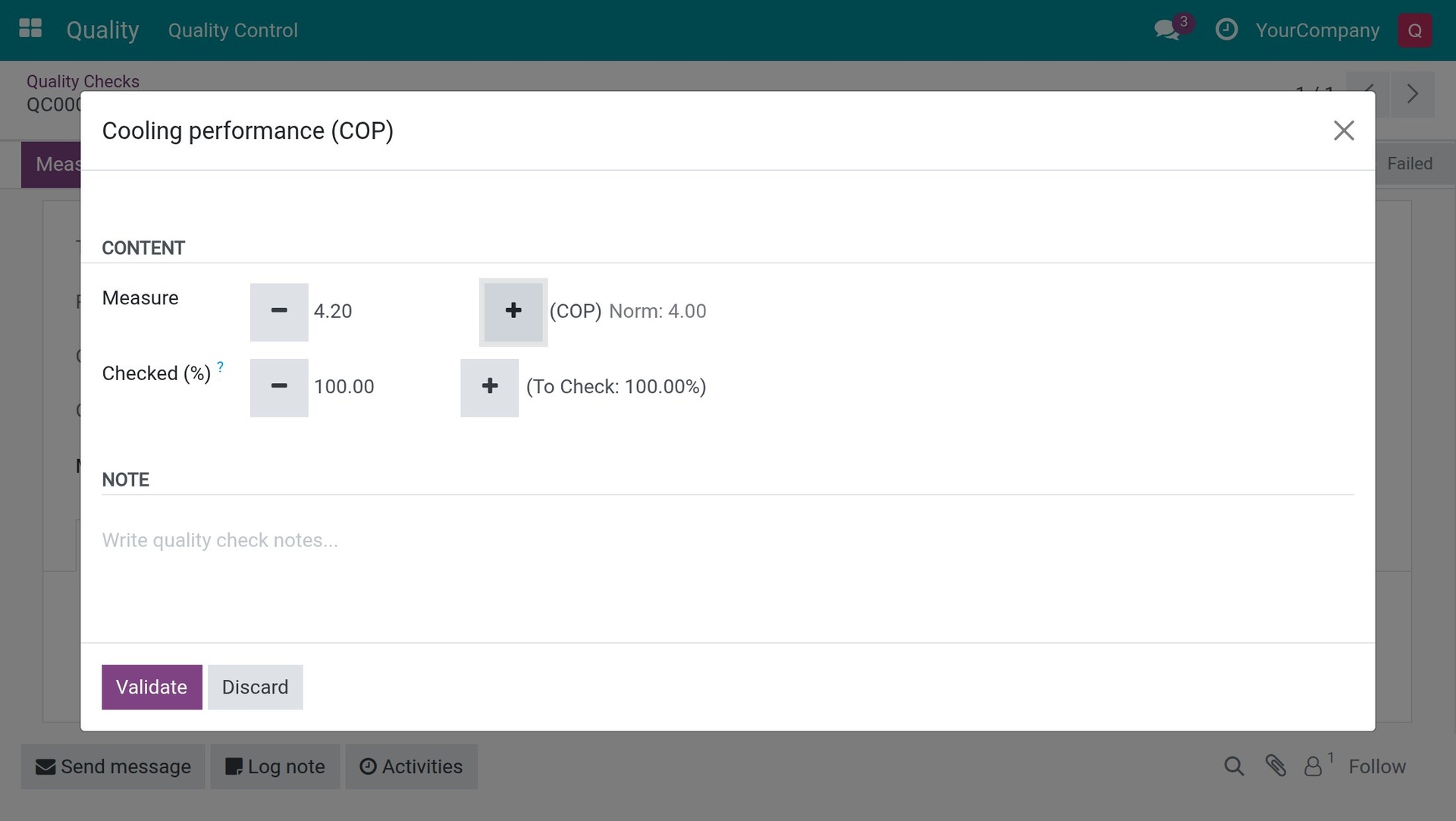Open the apps grid home menu

[x=30, y=29]
